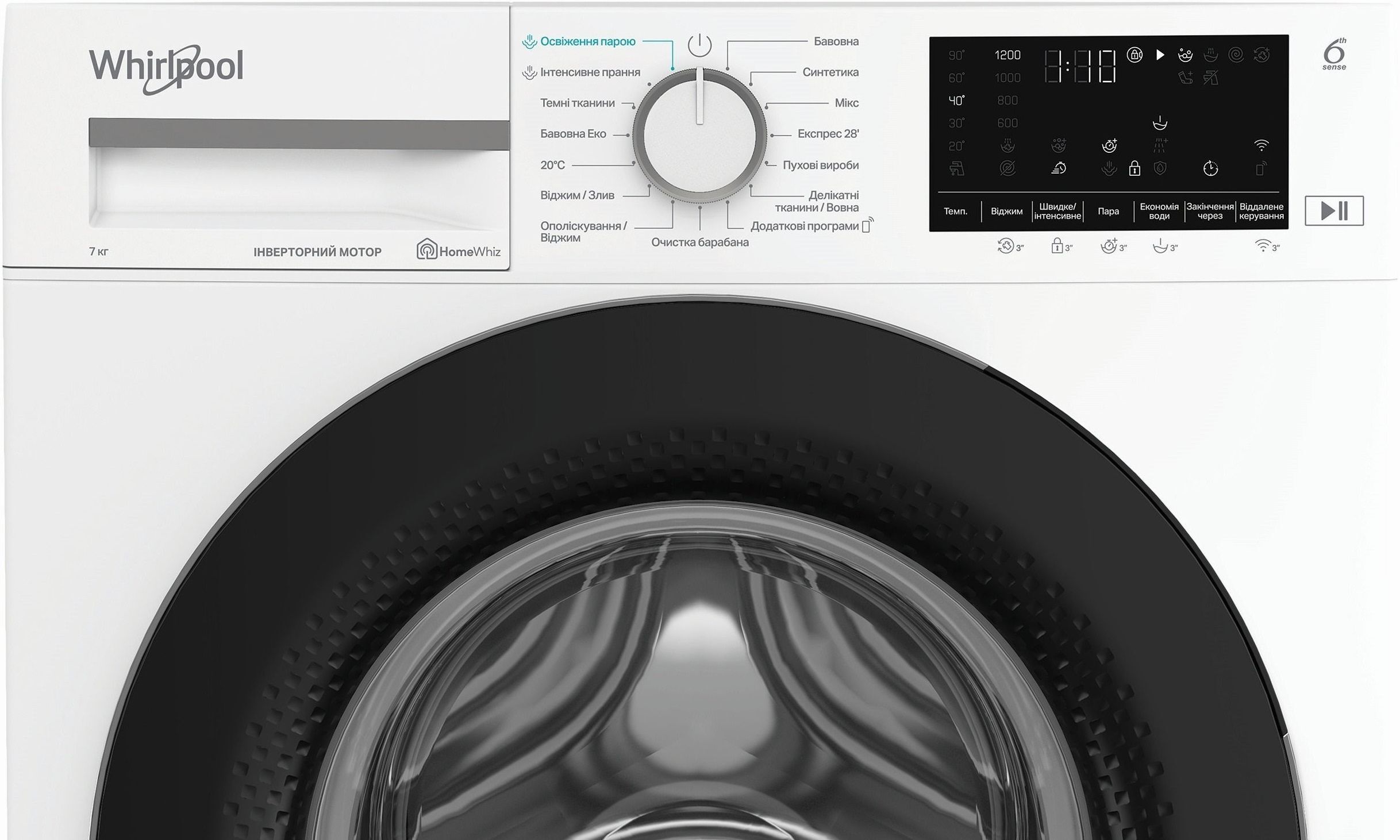Select the steam refresh icon beside Освіження парою

(529, 40)
